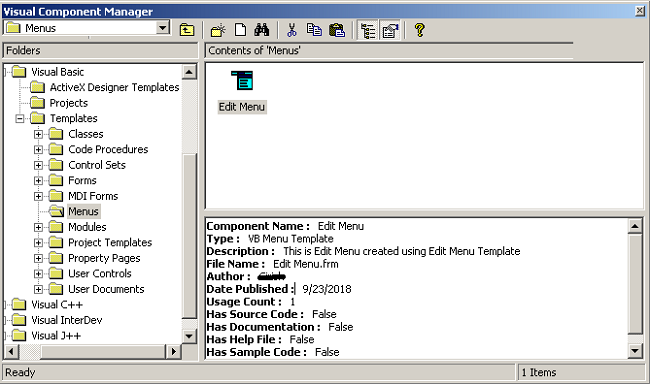Select the Visual J++ folder

point(56,336)
